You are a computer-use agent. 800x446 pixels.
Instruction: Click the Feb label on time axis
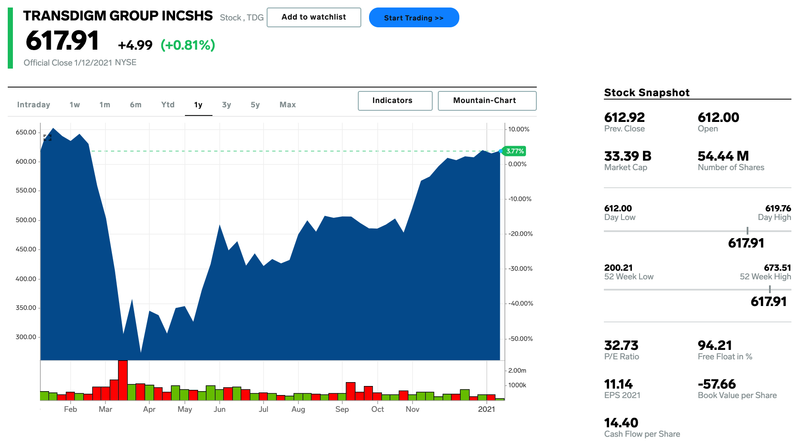[x=70, y=409]
